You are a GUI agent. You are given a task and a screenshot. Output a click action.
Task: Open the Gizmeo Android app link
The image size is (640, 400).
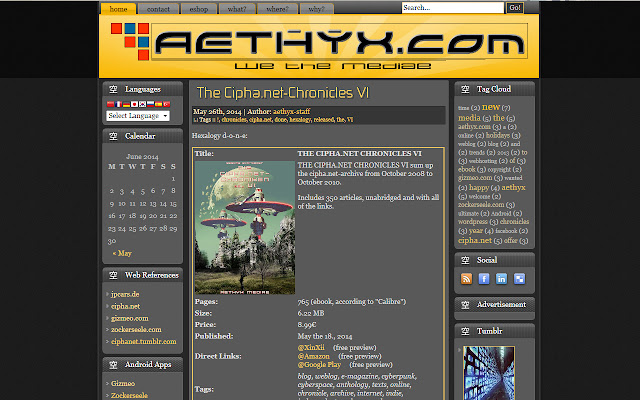coord(123,383)
